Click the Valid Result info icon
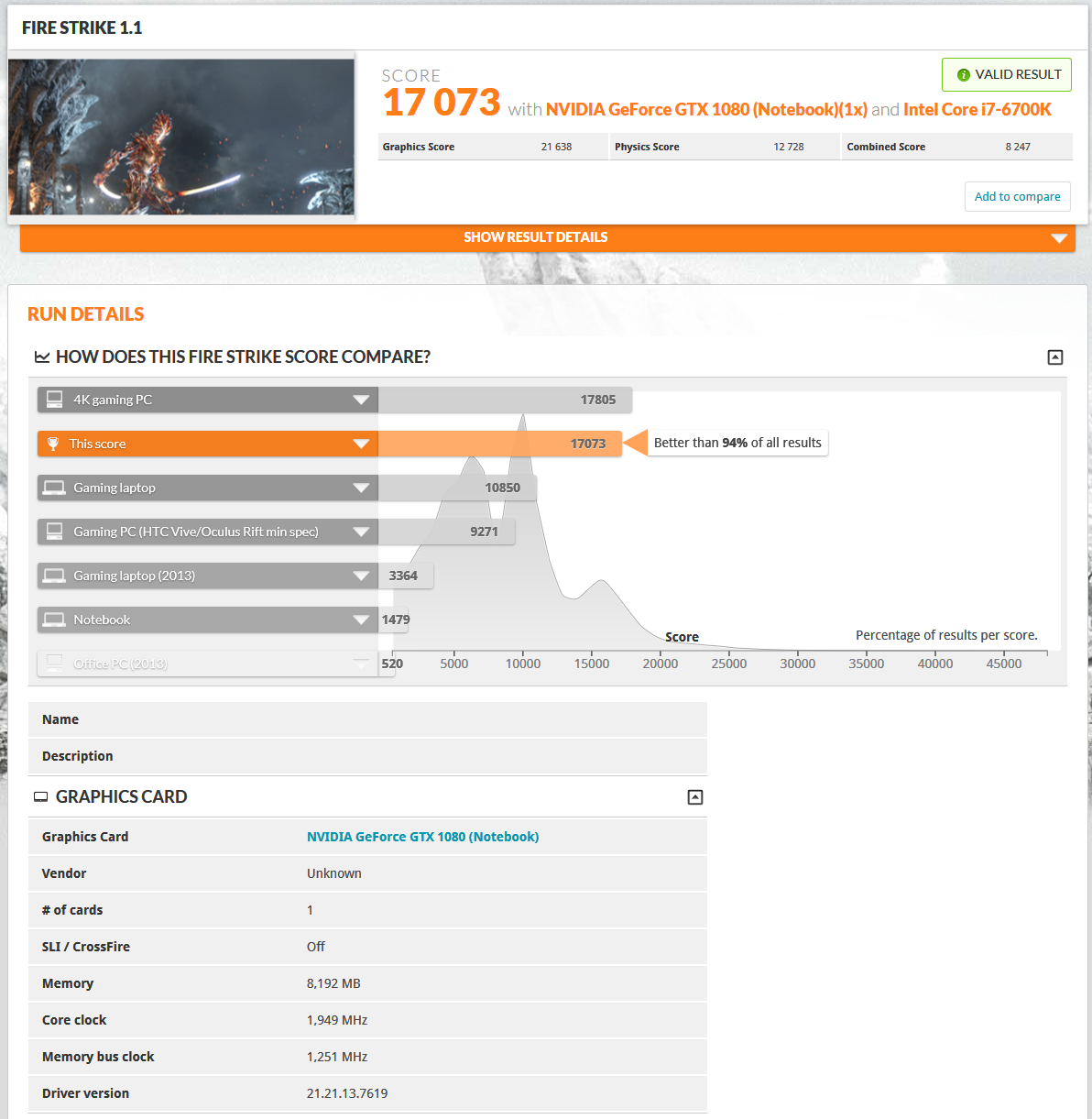Viewport: 1092px width, 1119px height. pyautogui.click(x=963, y=75)
